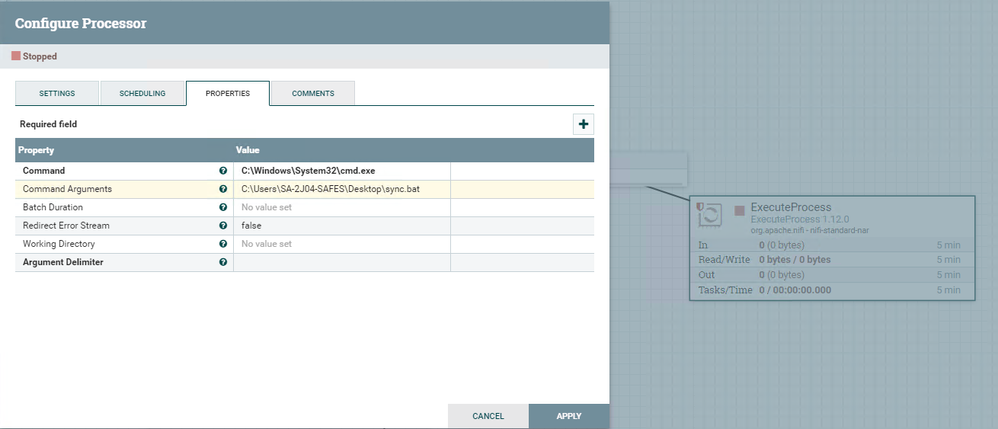The height and width of the screenshot is (429, 998).
Task: Click the Out row of ExecuteProcess
Action: coord(832,275)
